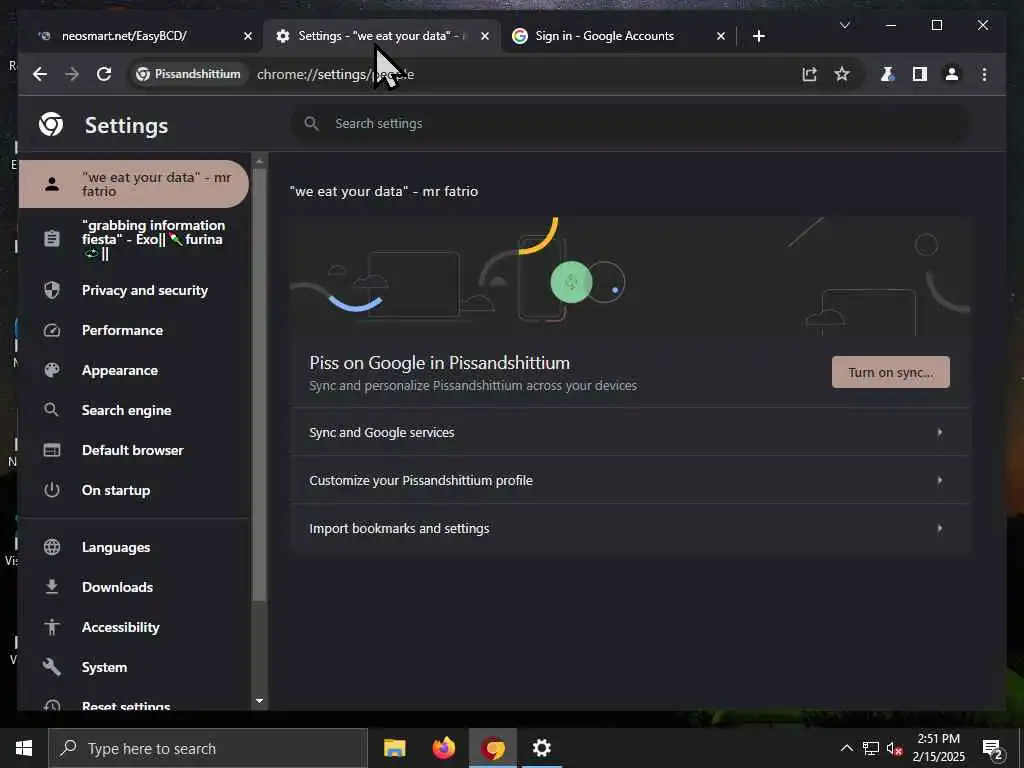This screenshot has width=1024, height=768.
Task: Select the Settings tab
Action: pos(382,36)
